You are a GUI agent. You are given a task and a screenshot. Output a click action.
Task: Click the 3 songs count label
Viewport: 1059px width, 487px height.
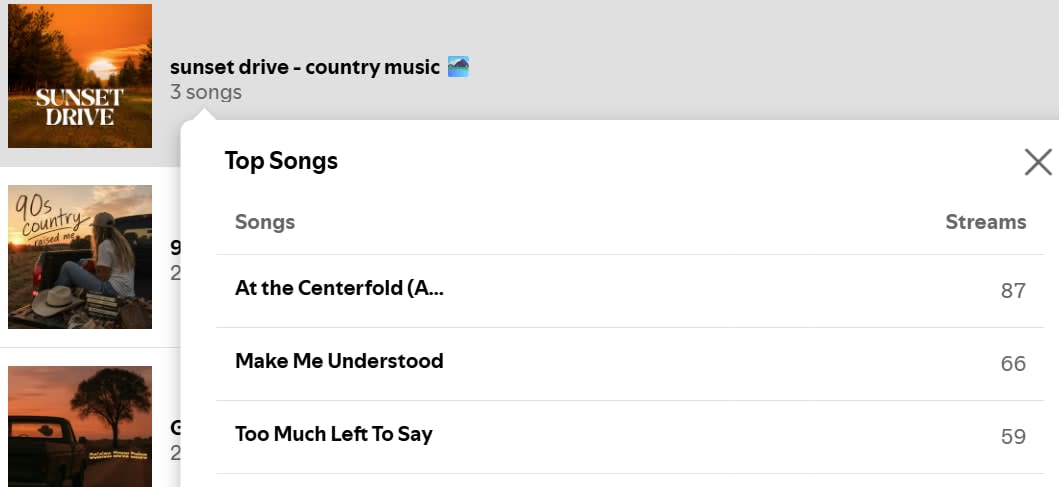click(x=206, y=92)
